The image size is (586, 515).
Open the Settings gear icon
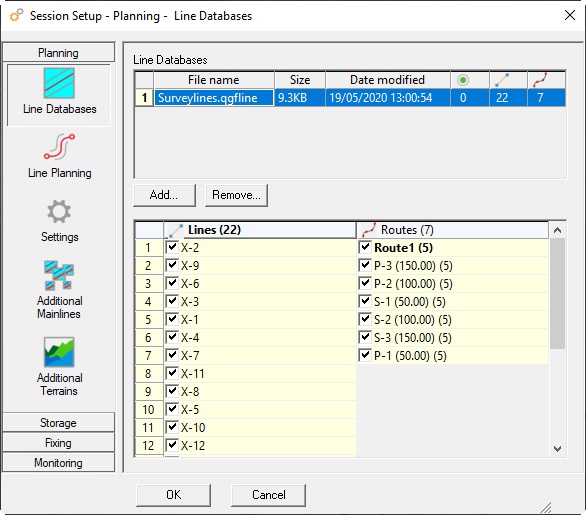[59, 212]
